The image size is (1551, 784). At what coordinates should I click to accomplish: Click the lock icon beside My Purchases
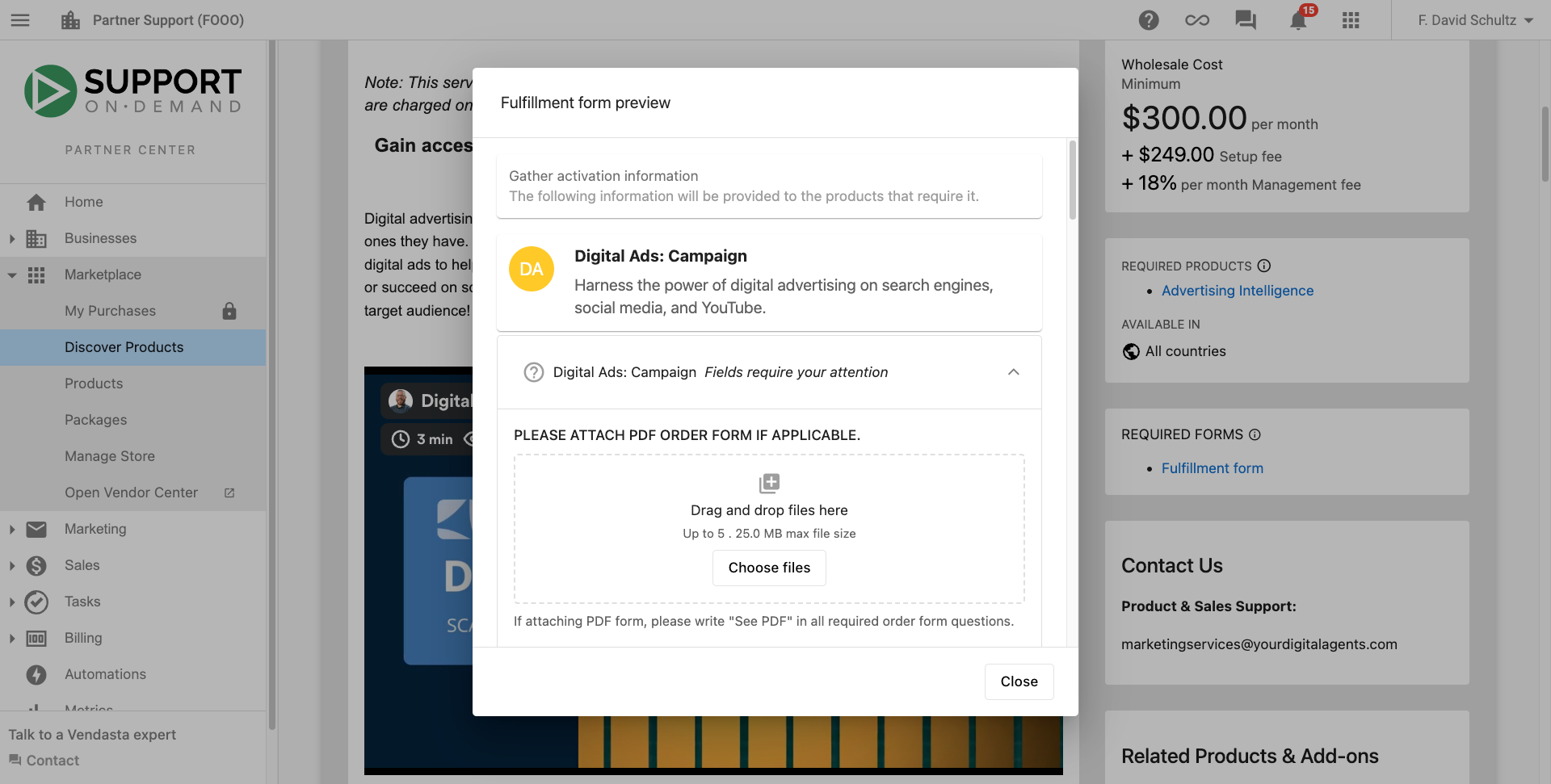pyautogui.click(x=229, y=311)
